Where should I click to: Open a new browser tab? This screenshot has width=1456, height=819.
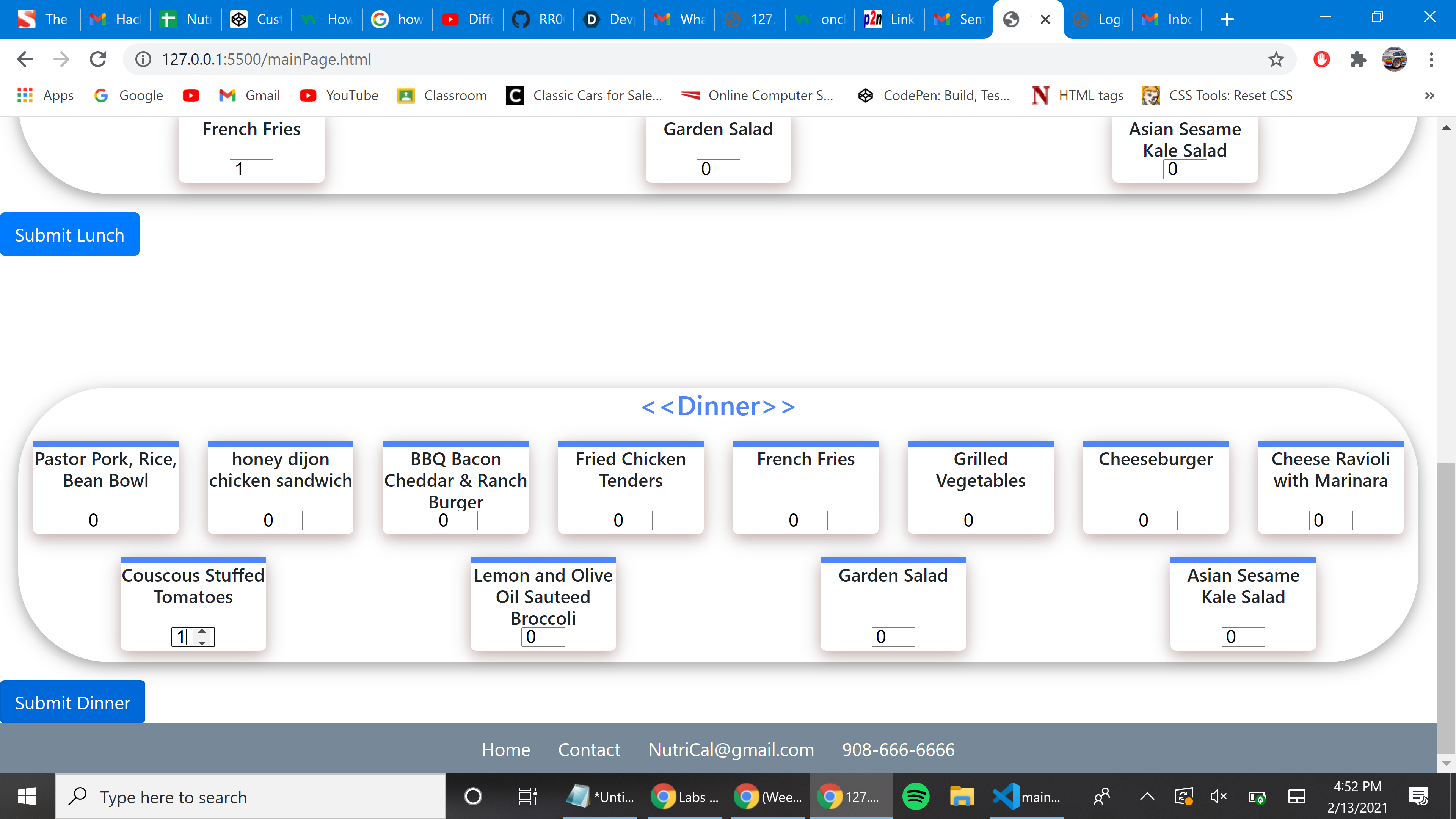1227,19
